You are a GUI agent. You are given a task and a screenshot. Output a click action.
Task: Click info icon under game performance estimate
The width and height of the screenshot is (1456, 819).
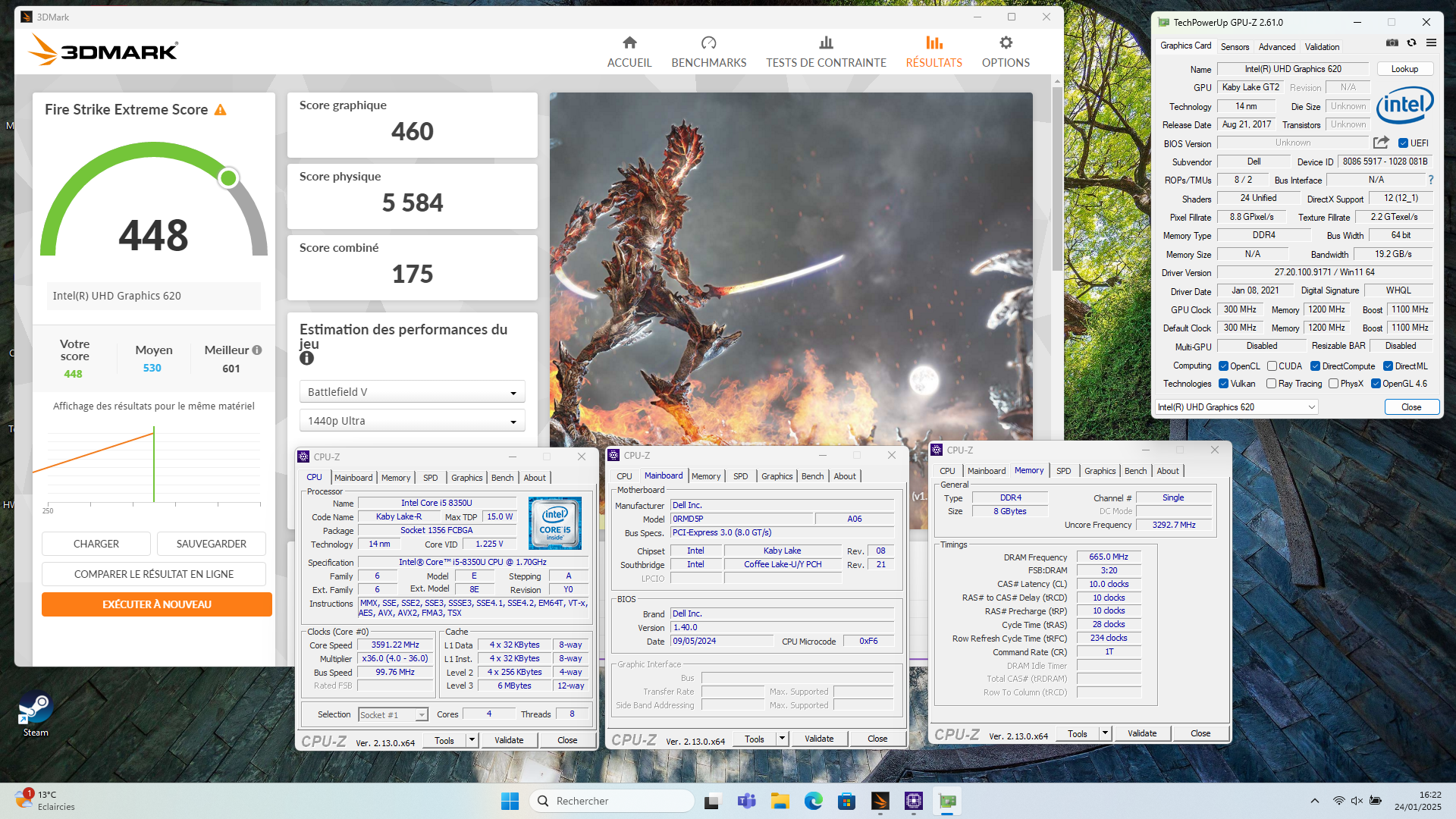point(306,358)
